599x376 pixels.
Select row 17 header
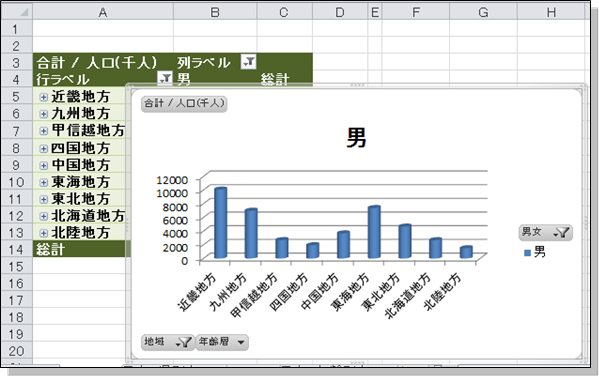(x=16, y=300)
